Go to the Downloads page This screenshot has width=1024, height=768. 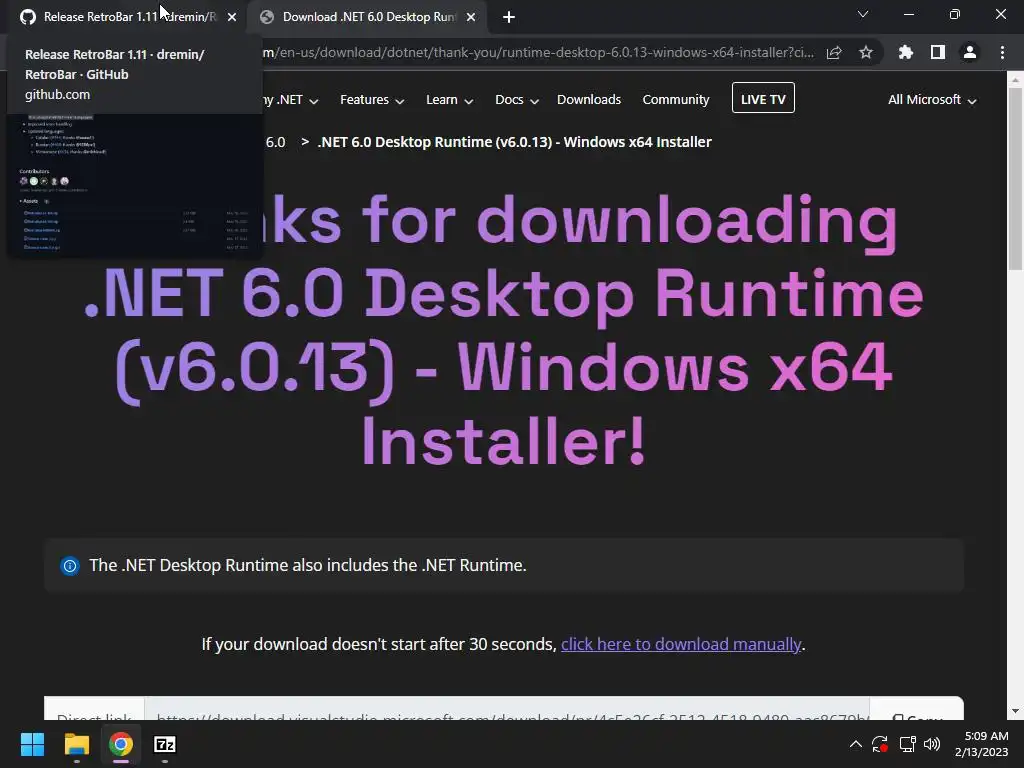(588, 100)
